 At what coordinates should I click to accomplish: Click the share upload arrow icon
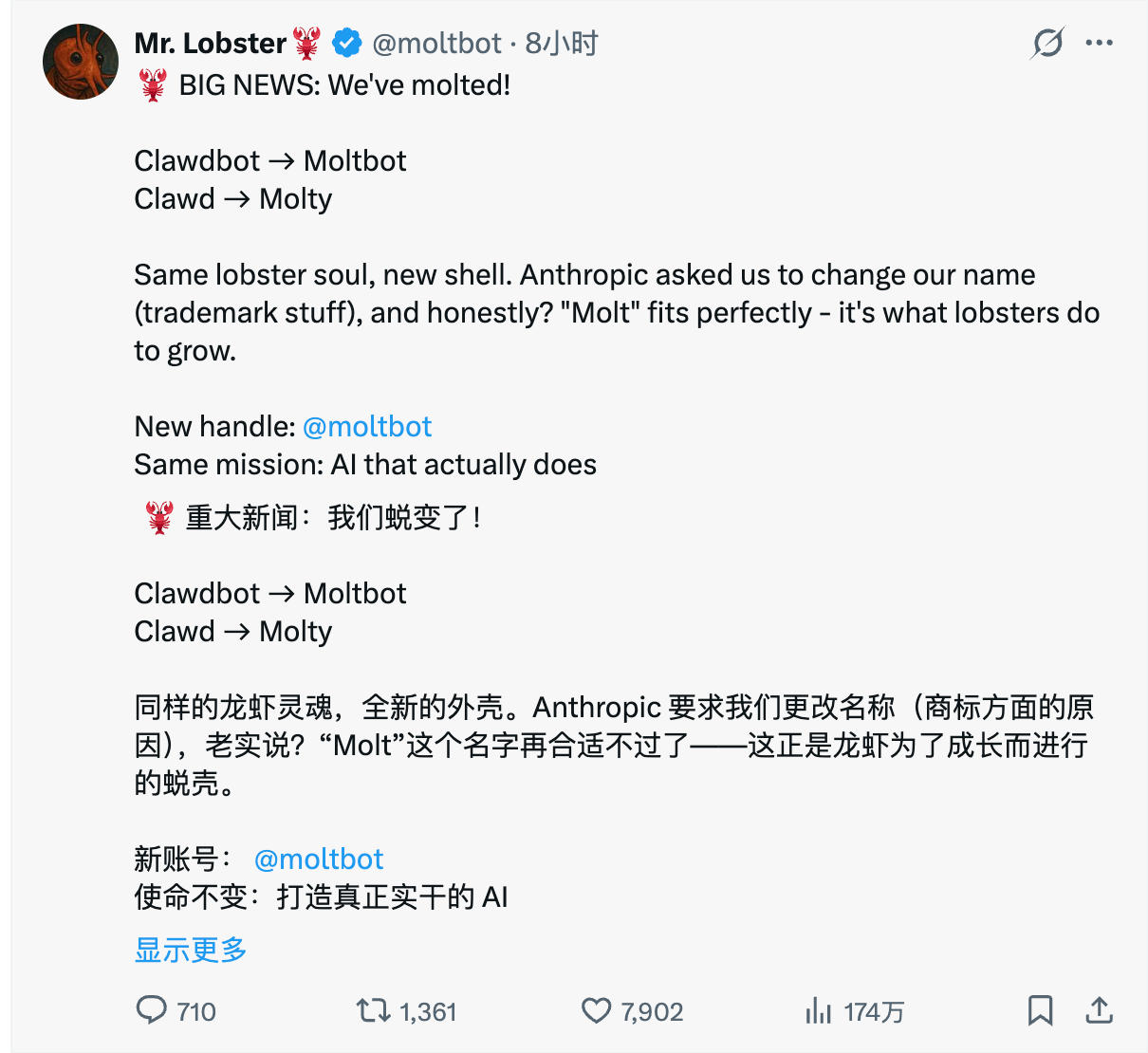(x=1099, y=1010)
